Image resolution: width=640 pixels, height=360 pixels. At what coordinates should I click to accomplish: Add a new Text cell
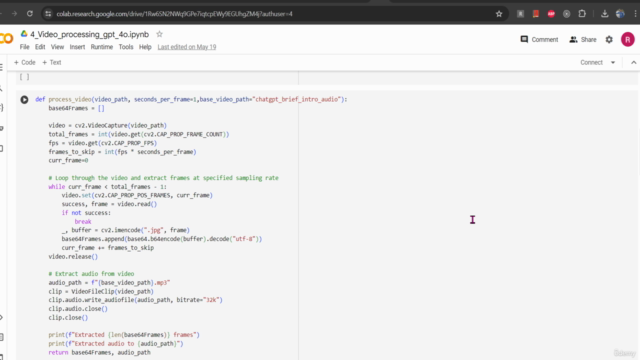tap(52, 62)
